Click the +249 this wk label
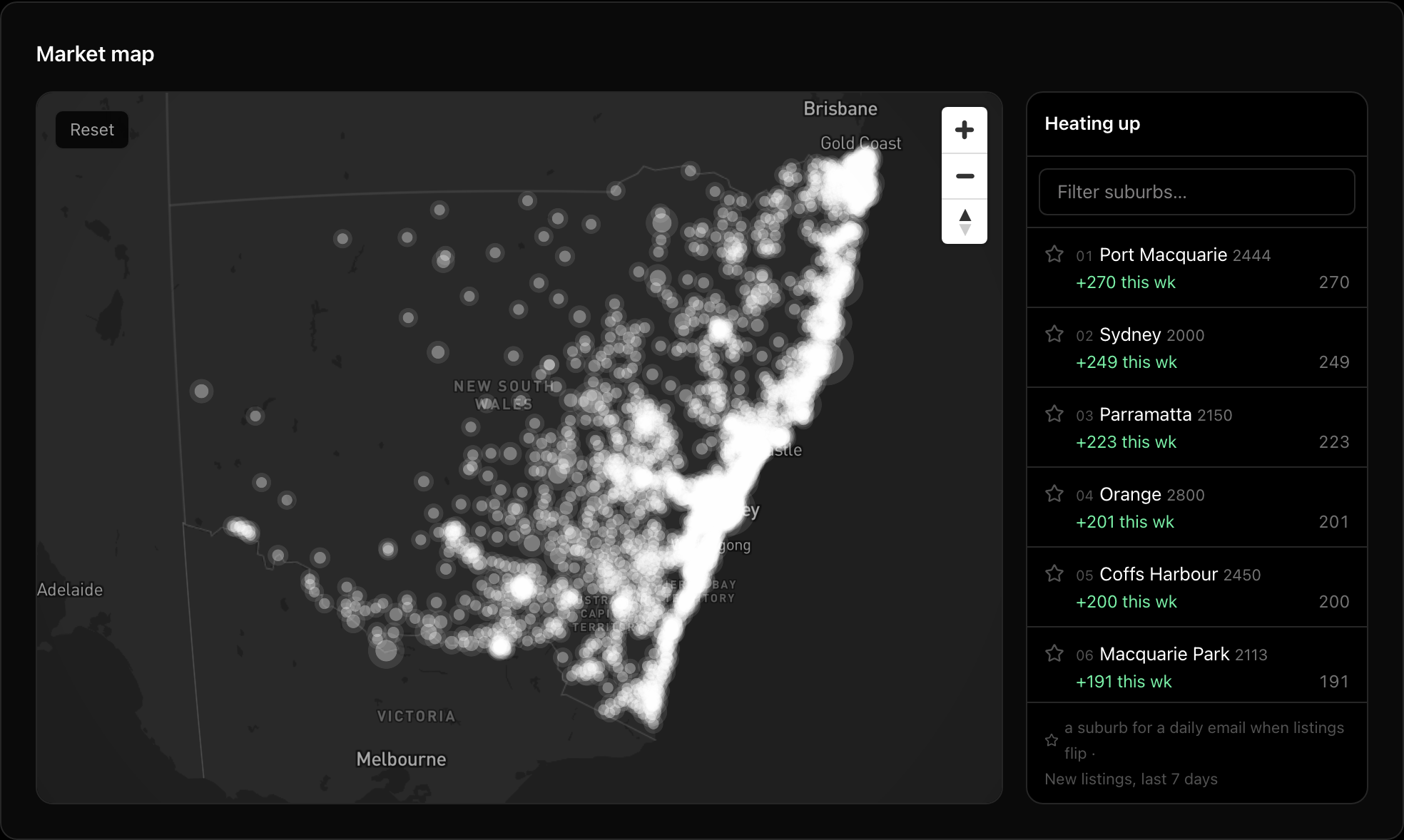This screenshot has width=1404, height=840. tap(1126, 362)
